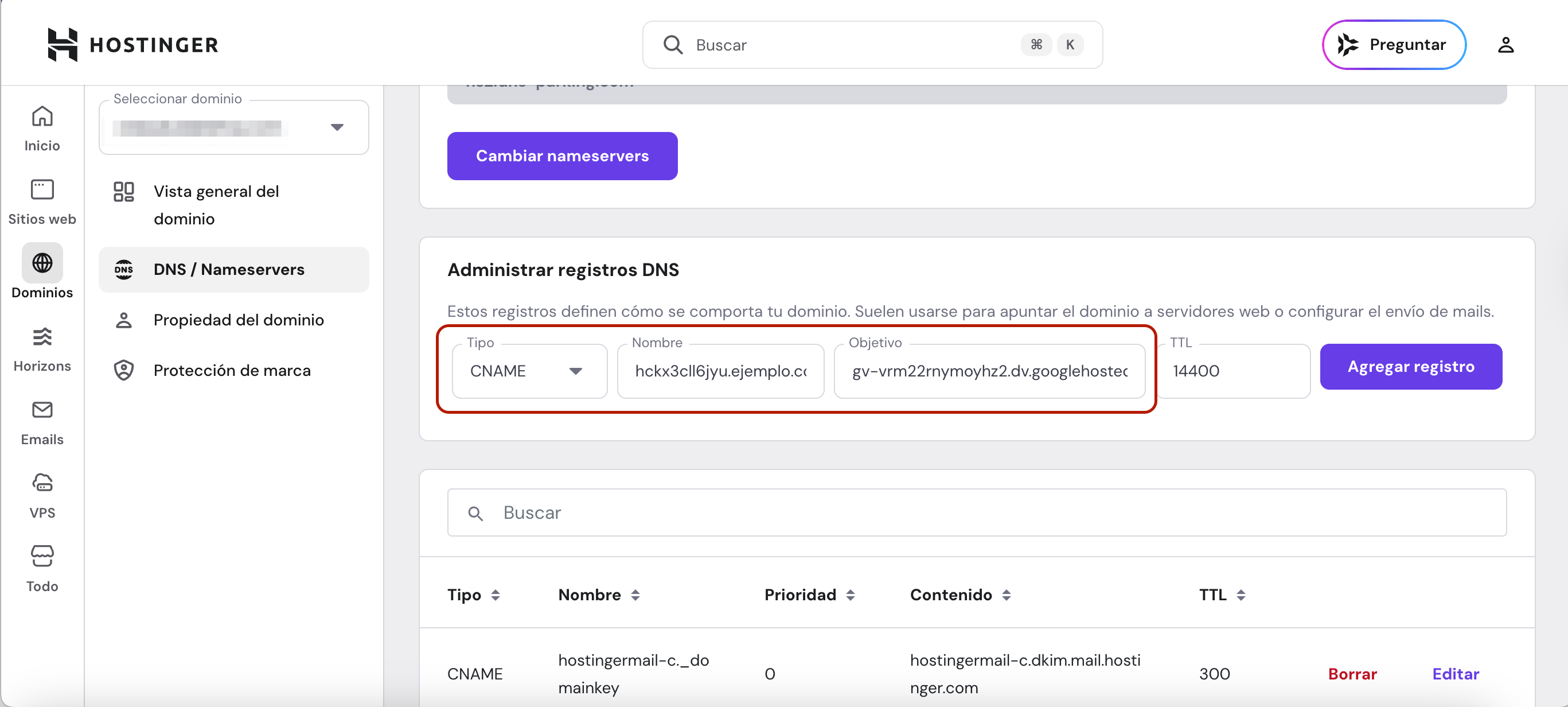Select Propiedad del dominio menu item
Screen dimensions: 1568x707
(238, 320)
